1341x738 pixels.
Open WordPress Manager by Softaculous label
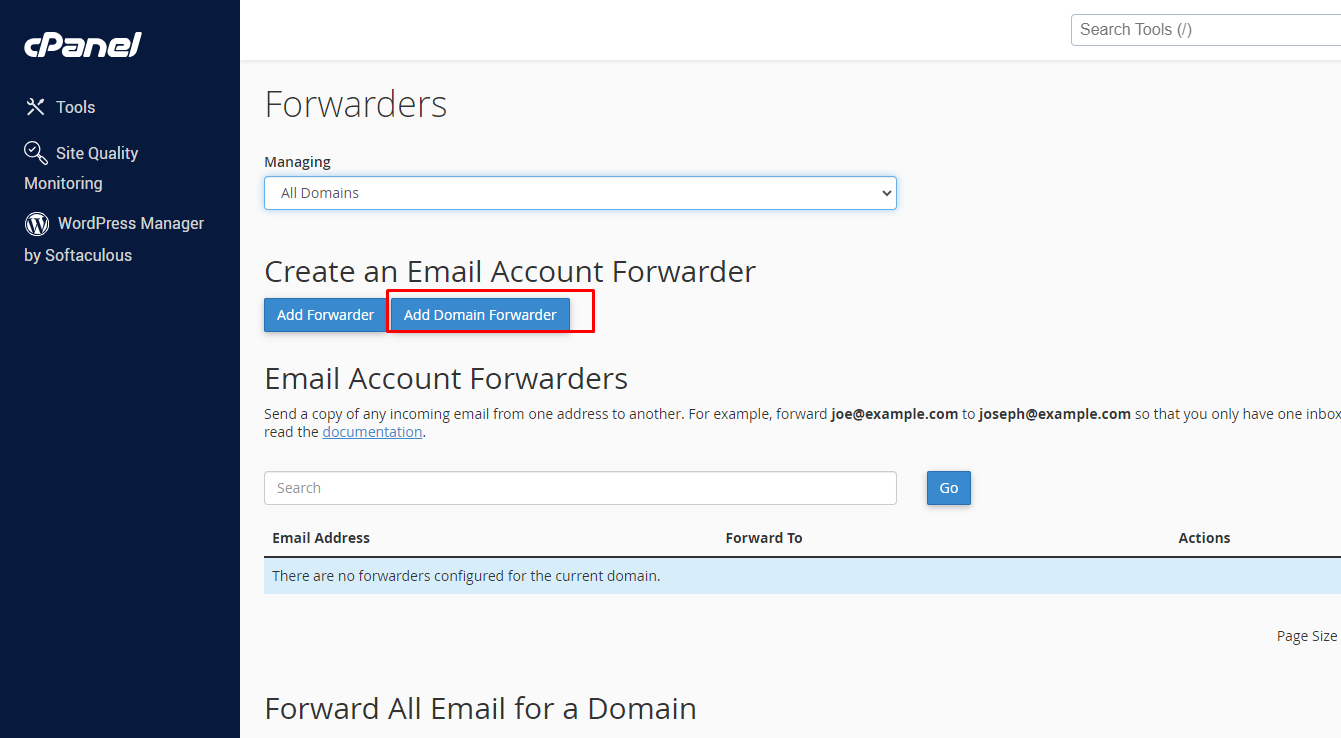coord(130,223)
